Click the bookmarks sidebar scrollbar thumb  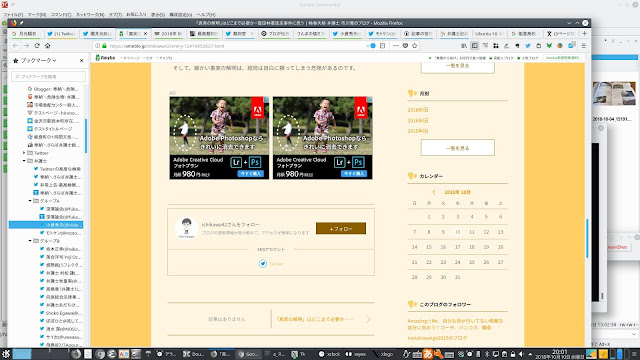tap(86, 136)
